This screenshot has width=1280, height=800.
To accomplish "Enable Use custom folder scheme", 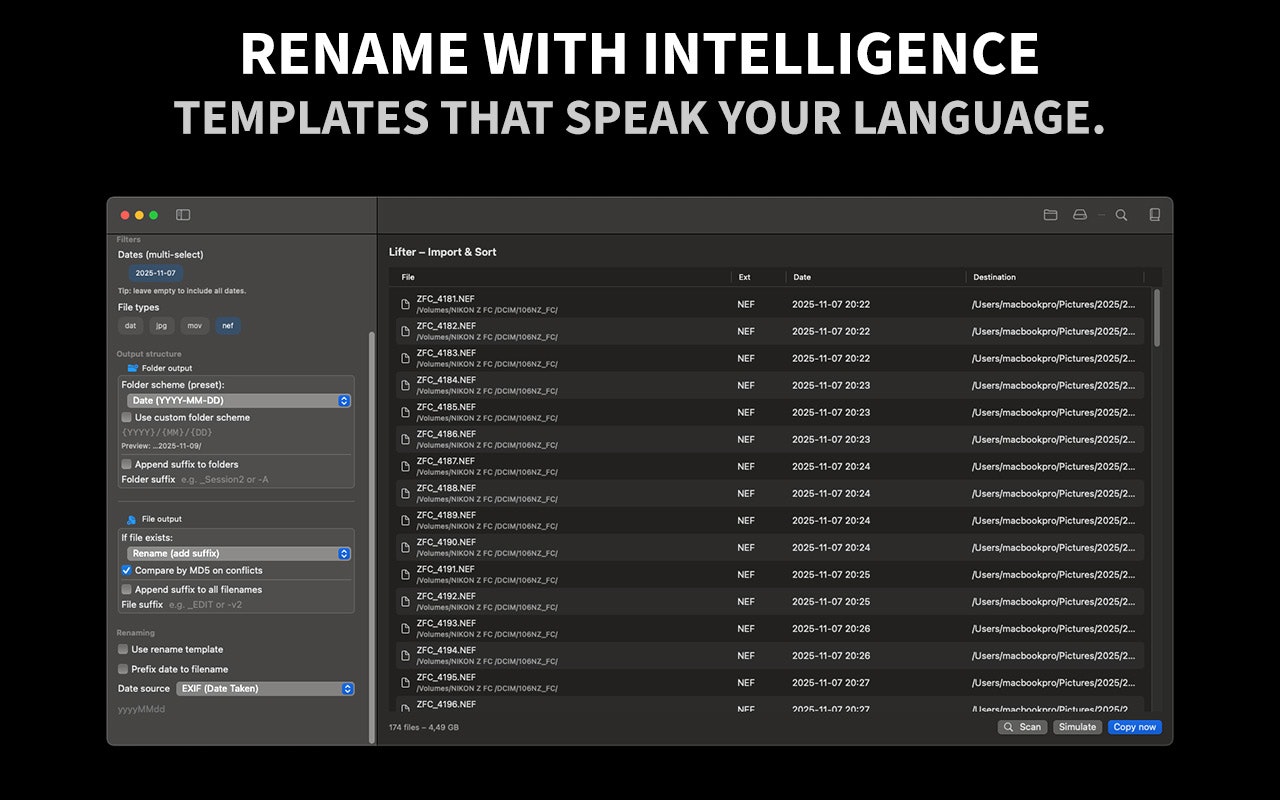I will coord(127,417).
